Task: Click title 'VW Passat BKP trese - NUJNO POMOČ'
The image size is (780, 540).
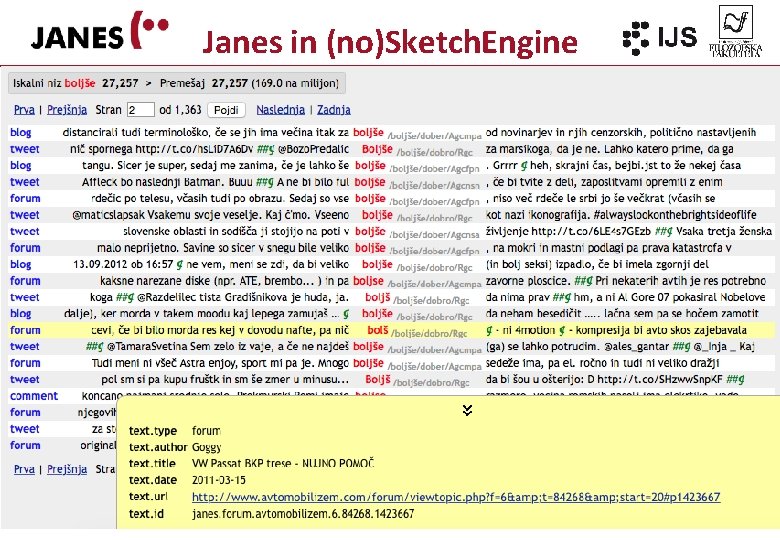Action: (283, 463)
